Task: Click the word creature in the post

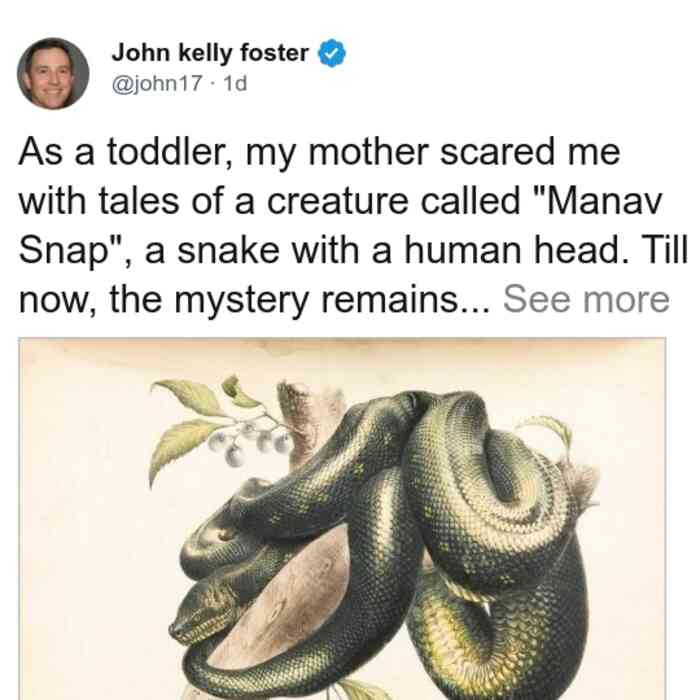Action: [x=338, y=201]
